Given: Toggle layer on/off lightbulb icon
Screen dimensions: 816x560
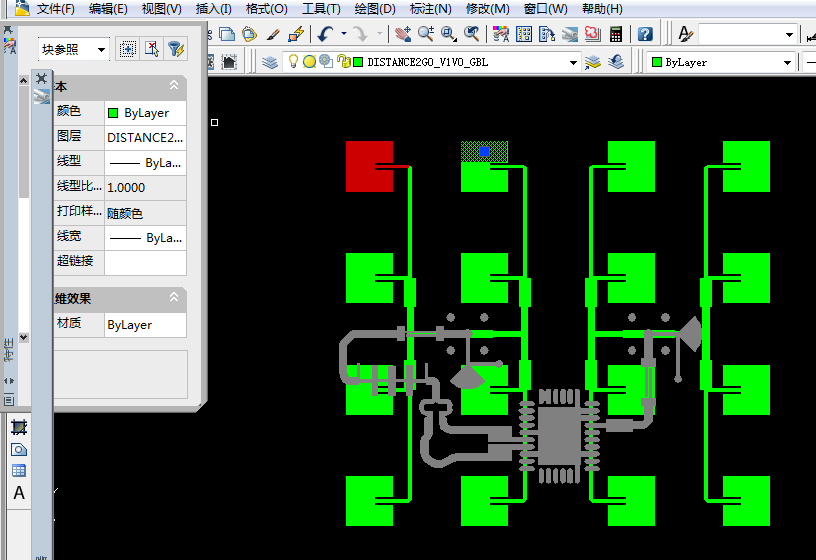Looking at the screenshot, I should coord(293,61).
